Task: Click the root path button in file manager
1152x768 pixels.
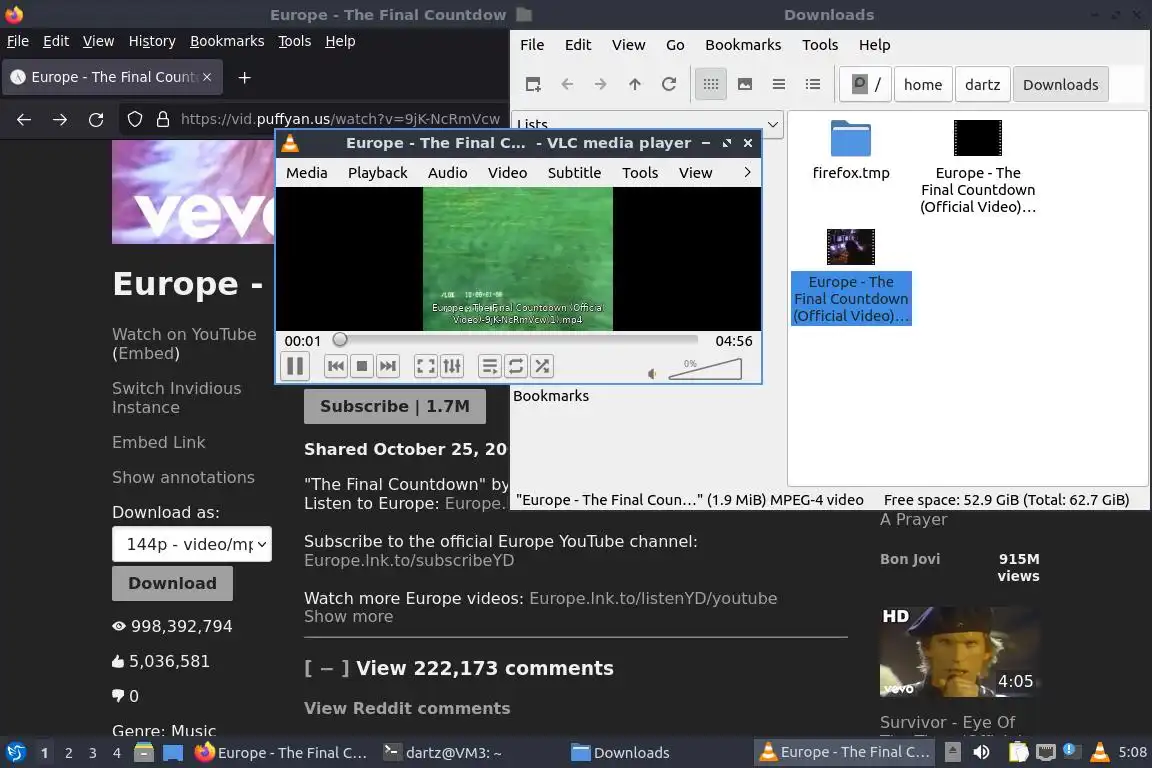Action: (x=866, y=85)
